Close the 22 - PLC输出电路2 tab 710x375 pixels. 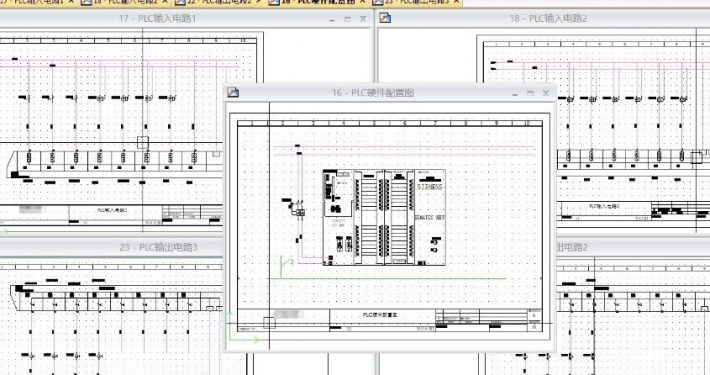coord(259,2)
